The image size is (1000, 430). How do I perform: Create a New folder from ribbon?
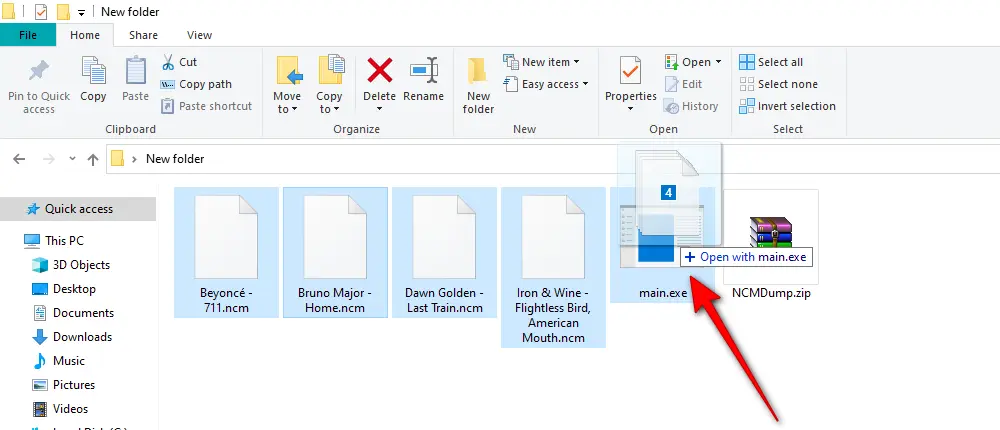[478, 85]
